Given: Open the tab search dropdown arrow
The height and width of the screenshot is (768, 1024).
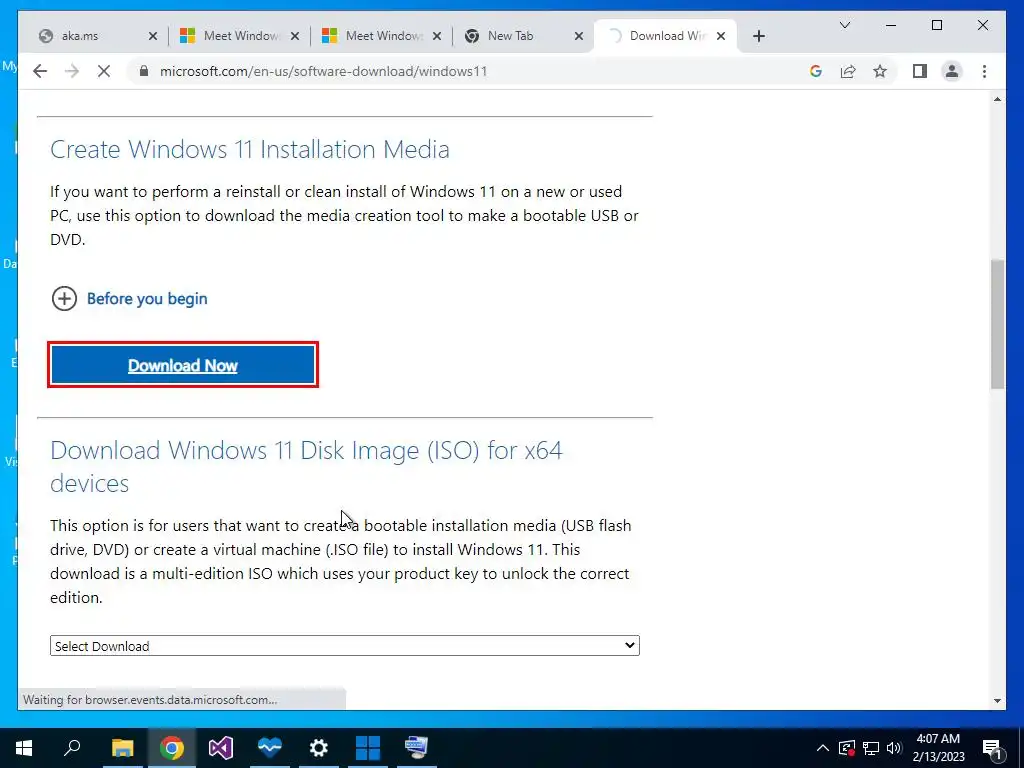Looking at the screenshot, I should click(x=844, y=25).
